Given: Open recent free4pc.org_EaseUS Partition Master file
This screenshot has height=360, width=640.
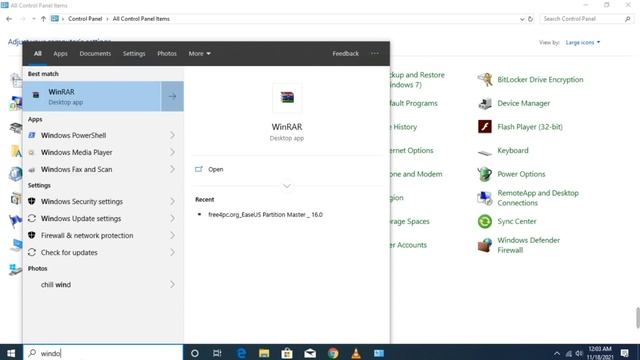Looking at the screenshot, I should [265, 215].
